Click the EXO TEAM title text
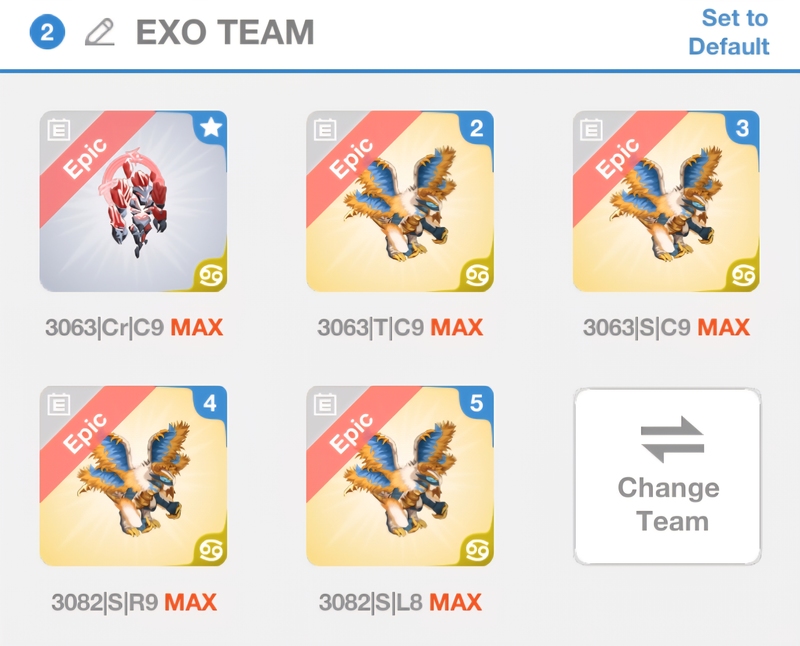800x646 pixels. tap(225, 32)
